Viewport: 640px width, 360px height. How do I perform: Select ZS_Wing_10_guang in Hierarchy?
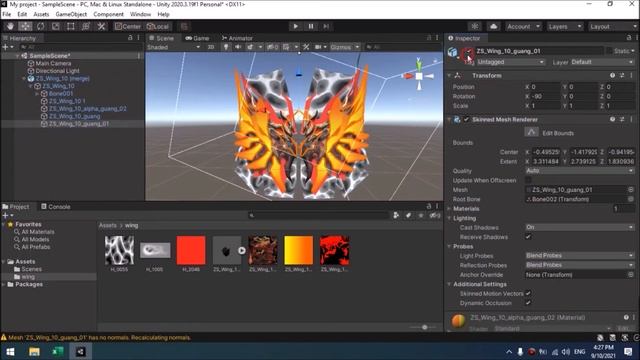coord(74,116)
